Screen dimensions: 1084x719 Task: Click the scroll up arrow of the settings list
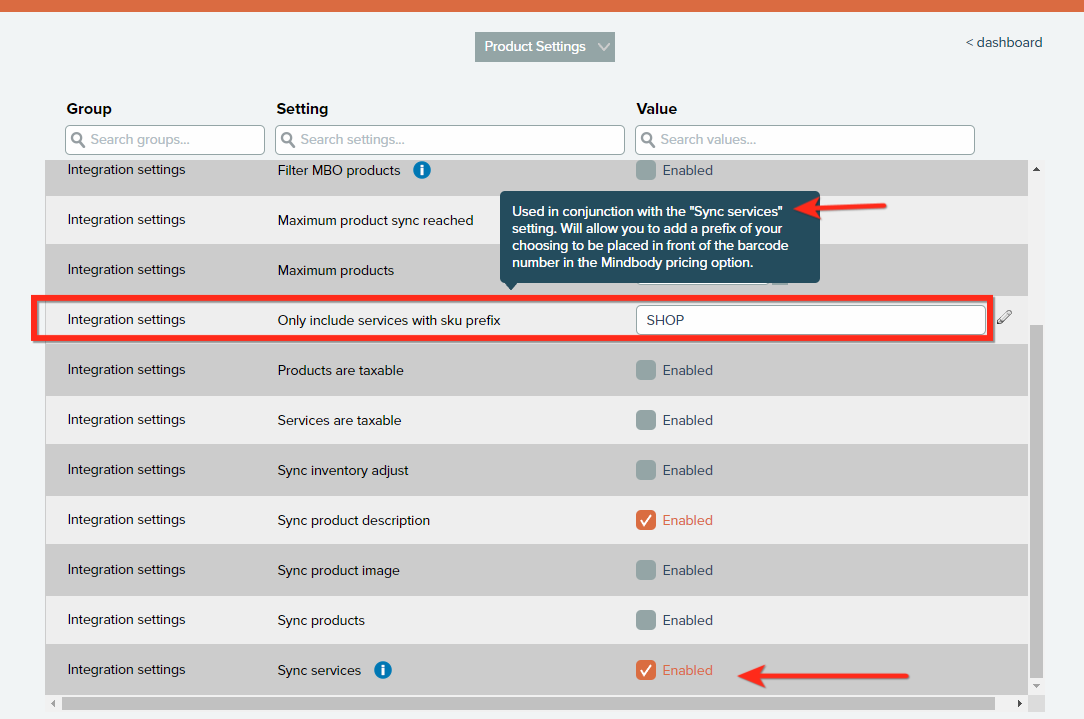click(x=1036, y=170)
